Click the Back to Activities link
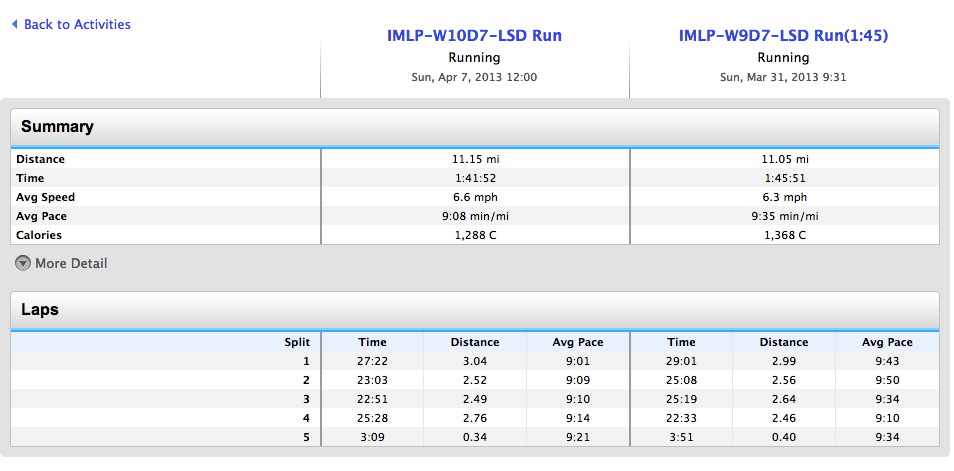The image size is (954, 471). point(76,24)
